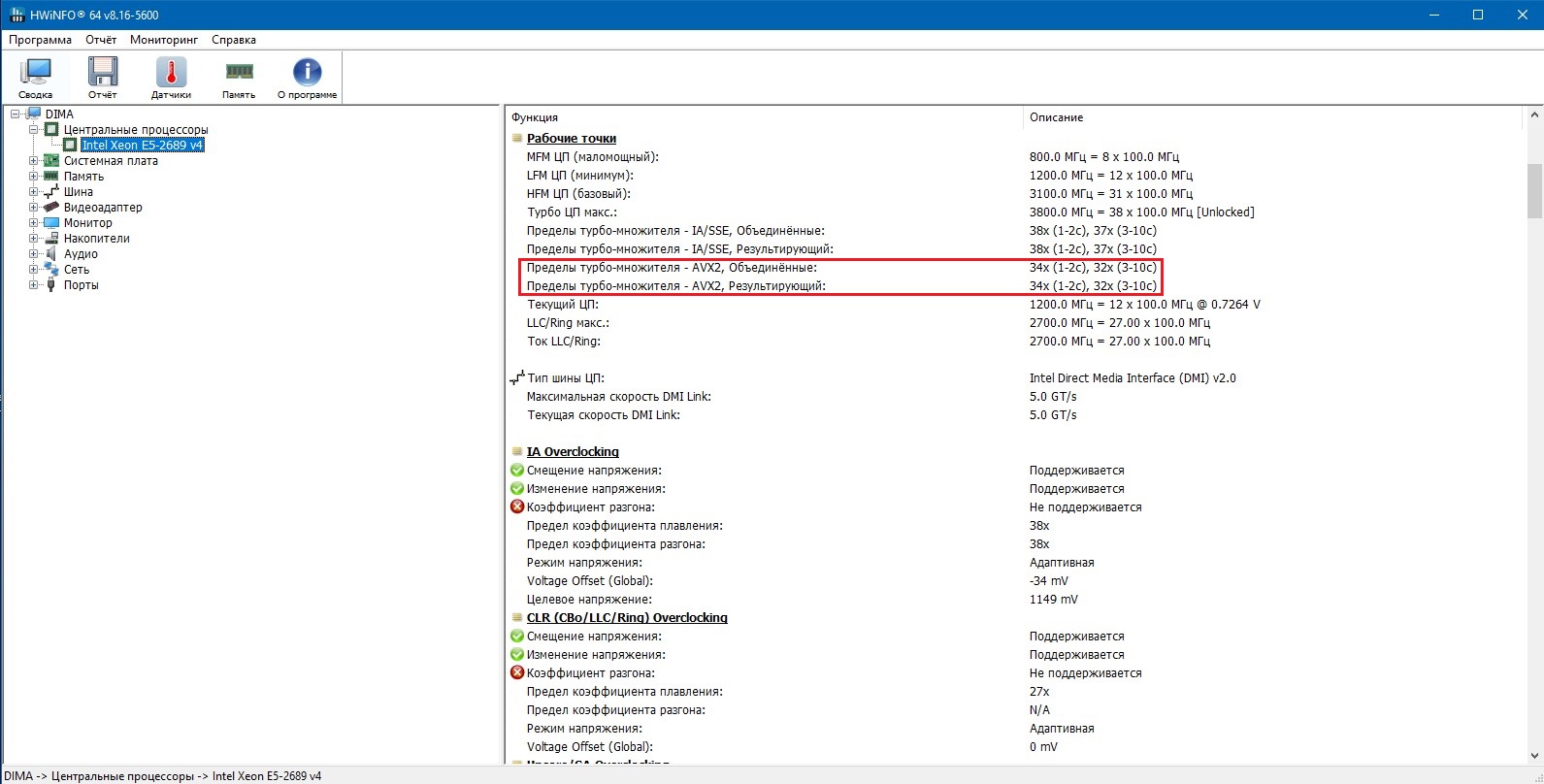Select the Накопители tree label

(x=97, y=239)
